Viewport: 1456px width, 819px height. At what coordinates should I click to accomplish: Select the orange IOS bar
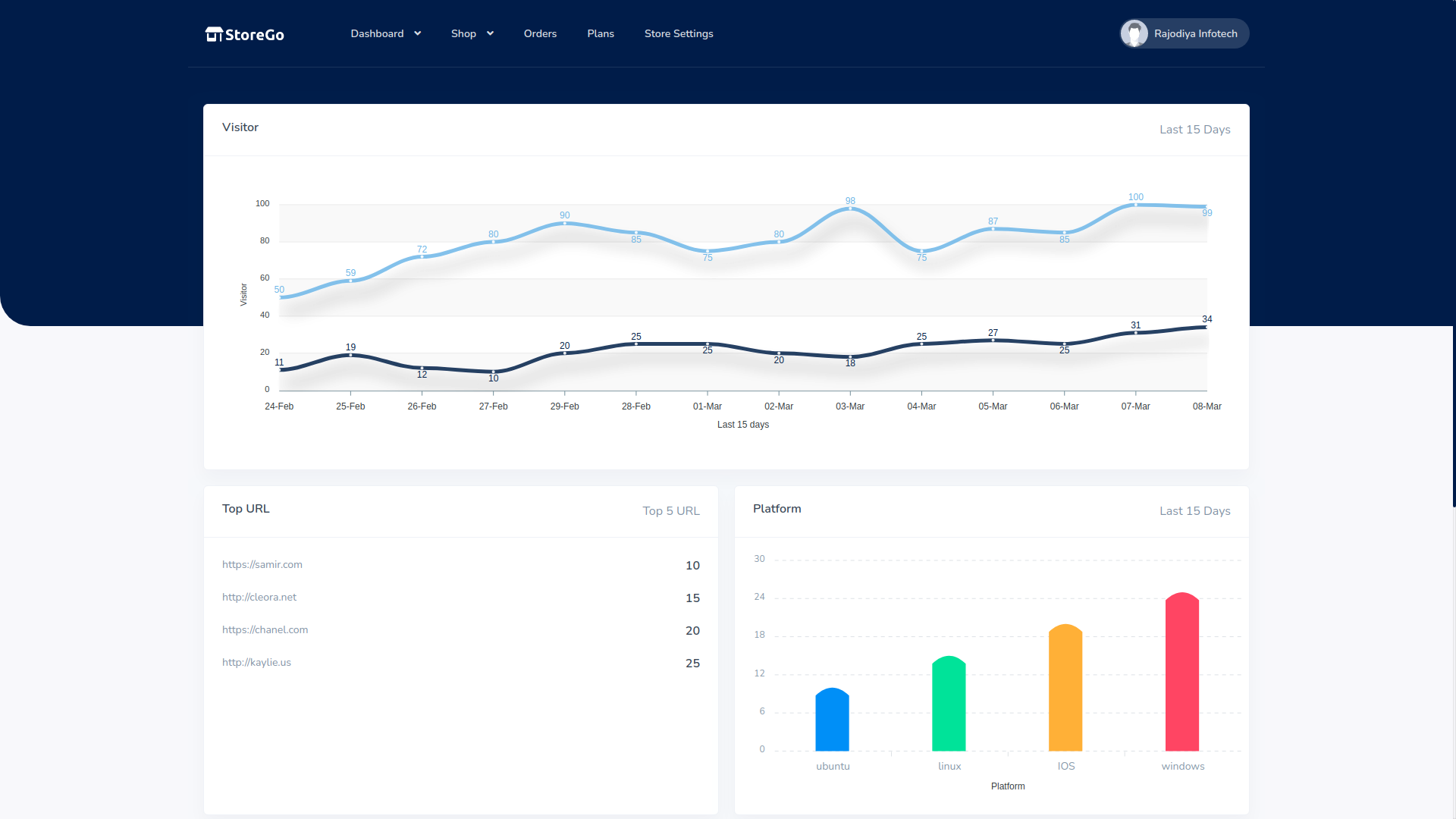pyautogui.click(x=1065, y=688)
